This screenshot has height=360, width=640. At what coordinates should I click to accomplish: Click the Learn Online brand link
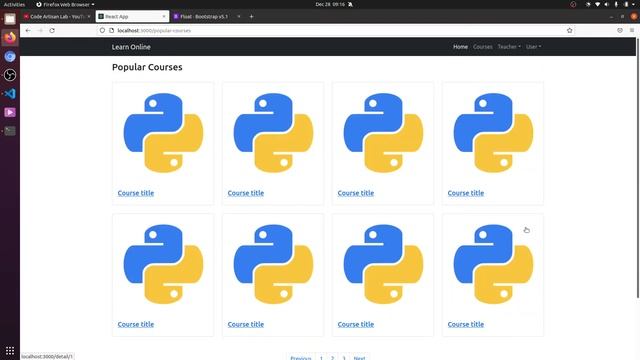click(x=131, y=47)
